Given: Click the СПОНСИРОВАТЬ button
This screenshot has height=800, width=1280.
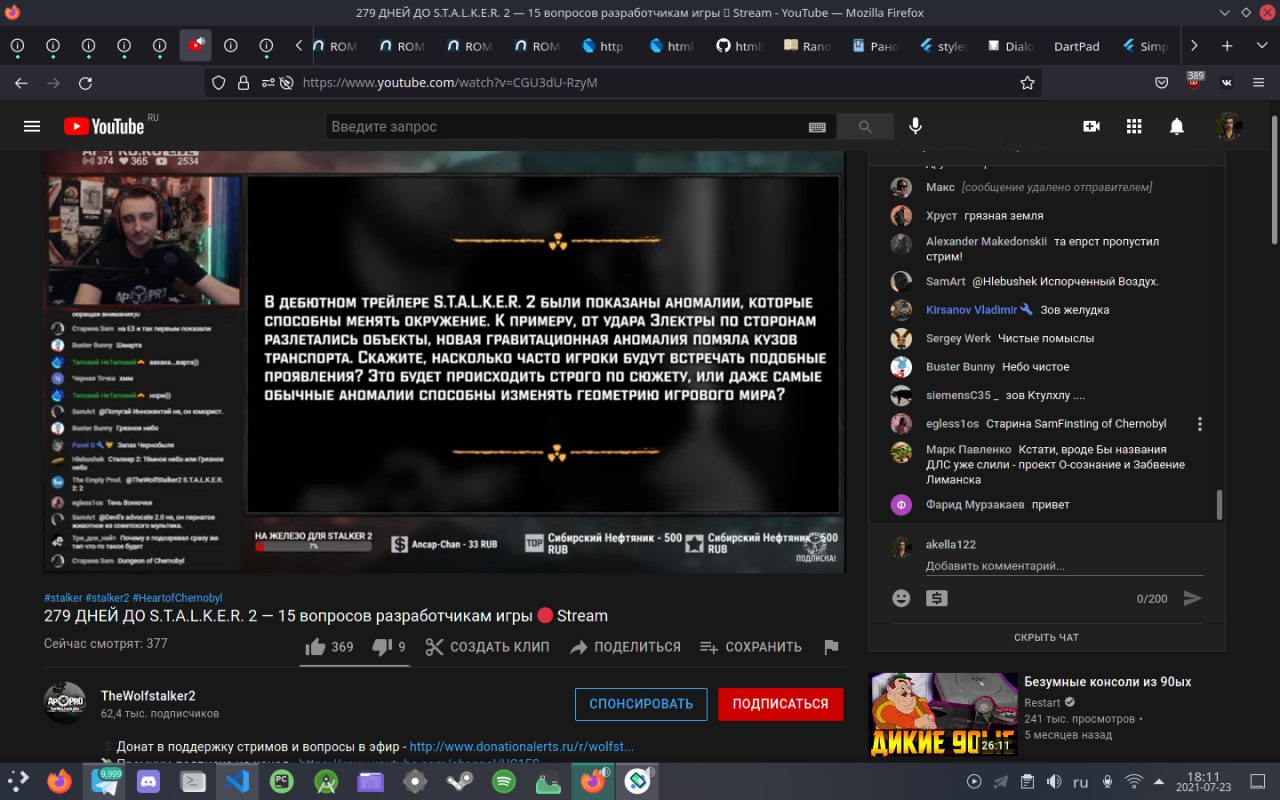Looking at the screenshot, I should (641, 704).
